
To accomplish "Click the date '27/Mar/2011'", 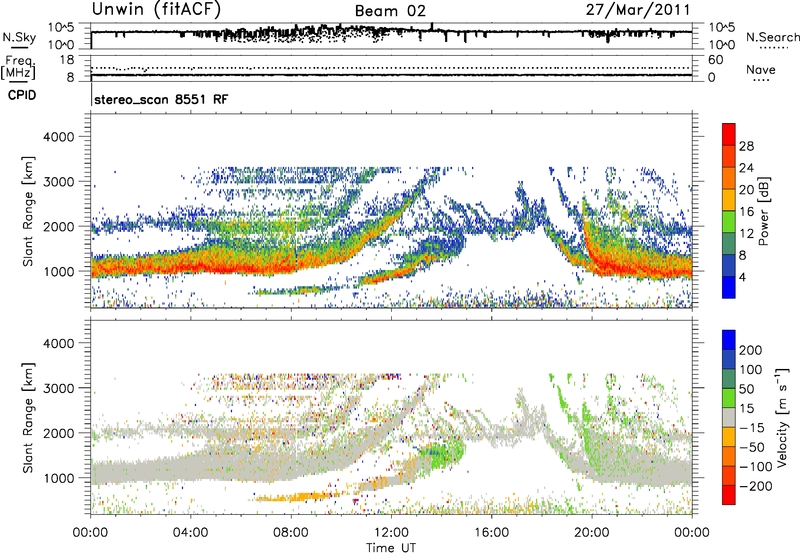I will tap(638, 9).
